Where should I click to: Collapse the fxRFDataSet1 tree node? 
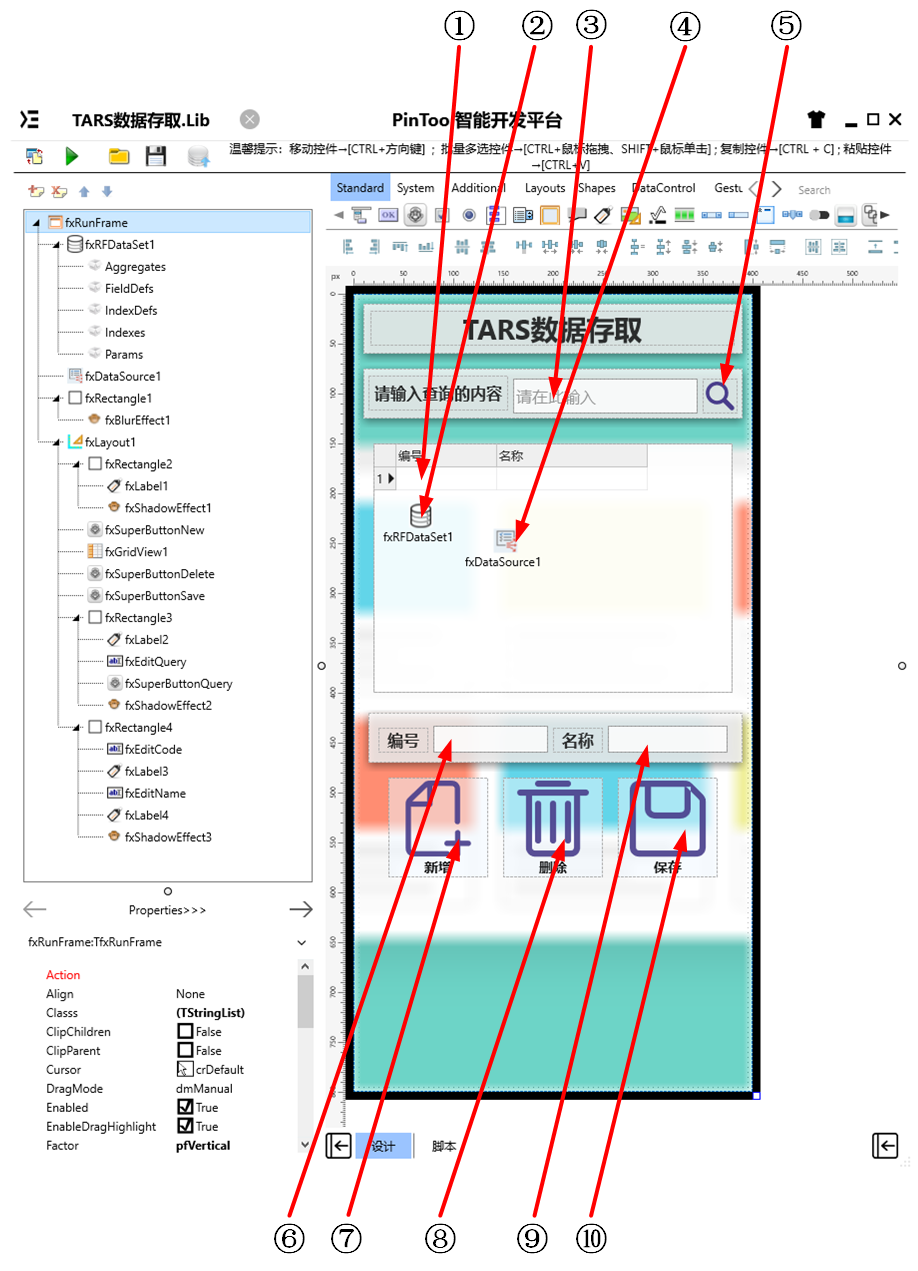click(x=57, y=245)
